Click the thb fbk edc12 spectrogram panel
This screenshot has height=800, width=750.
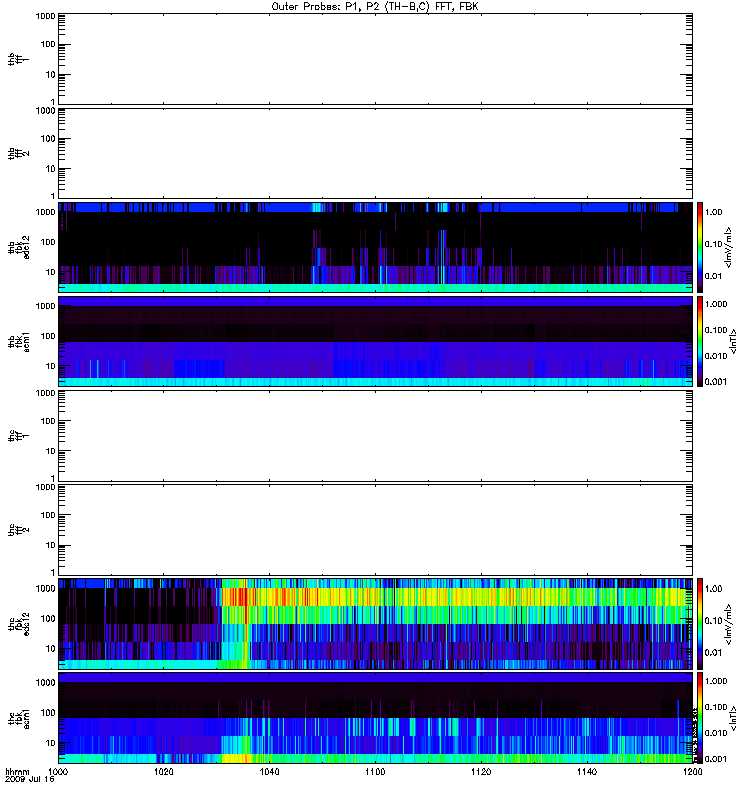375,247
